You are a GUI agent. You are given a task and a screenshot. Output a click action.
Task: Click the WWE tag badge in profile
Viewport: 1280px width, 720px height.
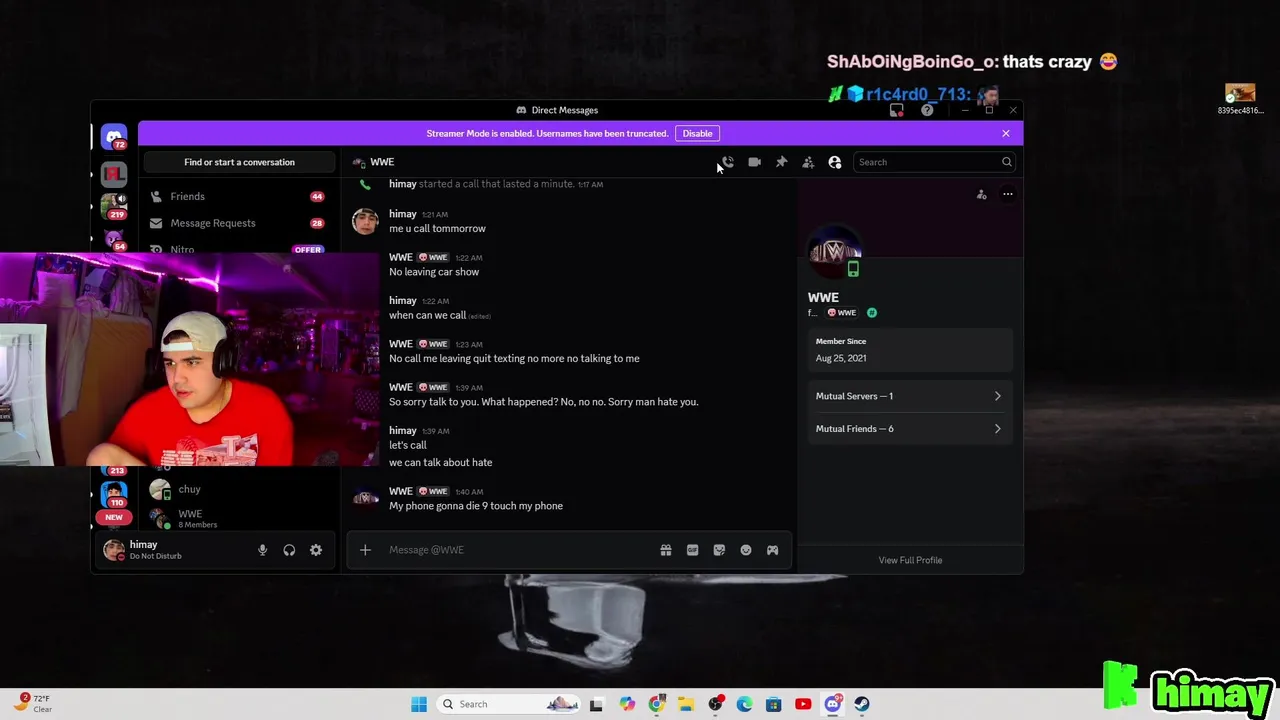pyautogui.click(x=841, y=313)
